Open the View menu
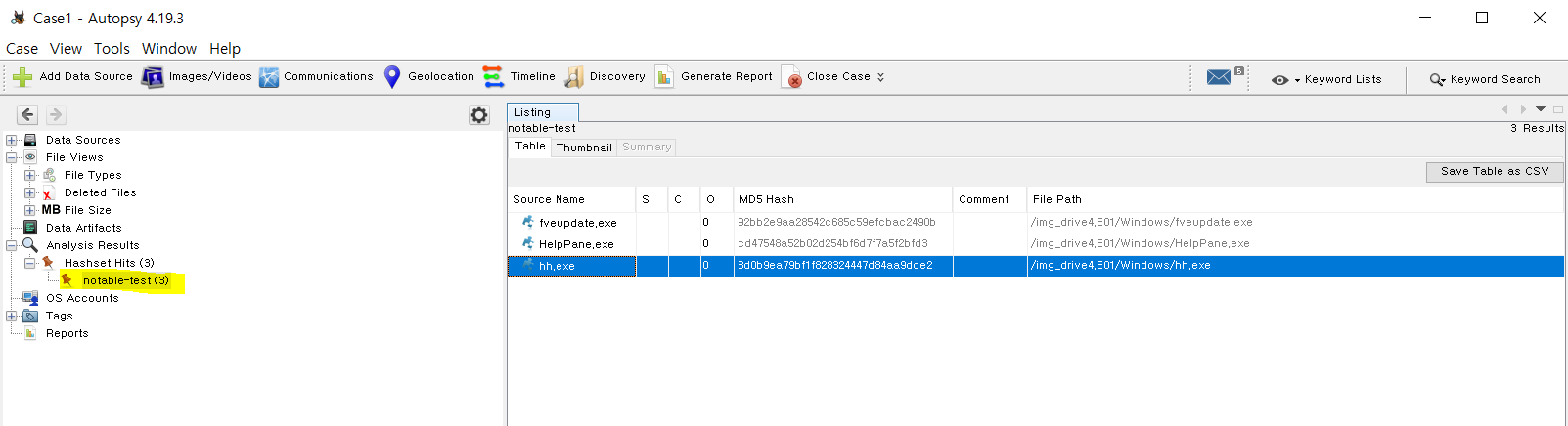 (x=66, y=49)
